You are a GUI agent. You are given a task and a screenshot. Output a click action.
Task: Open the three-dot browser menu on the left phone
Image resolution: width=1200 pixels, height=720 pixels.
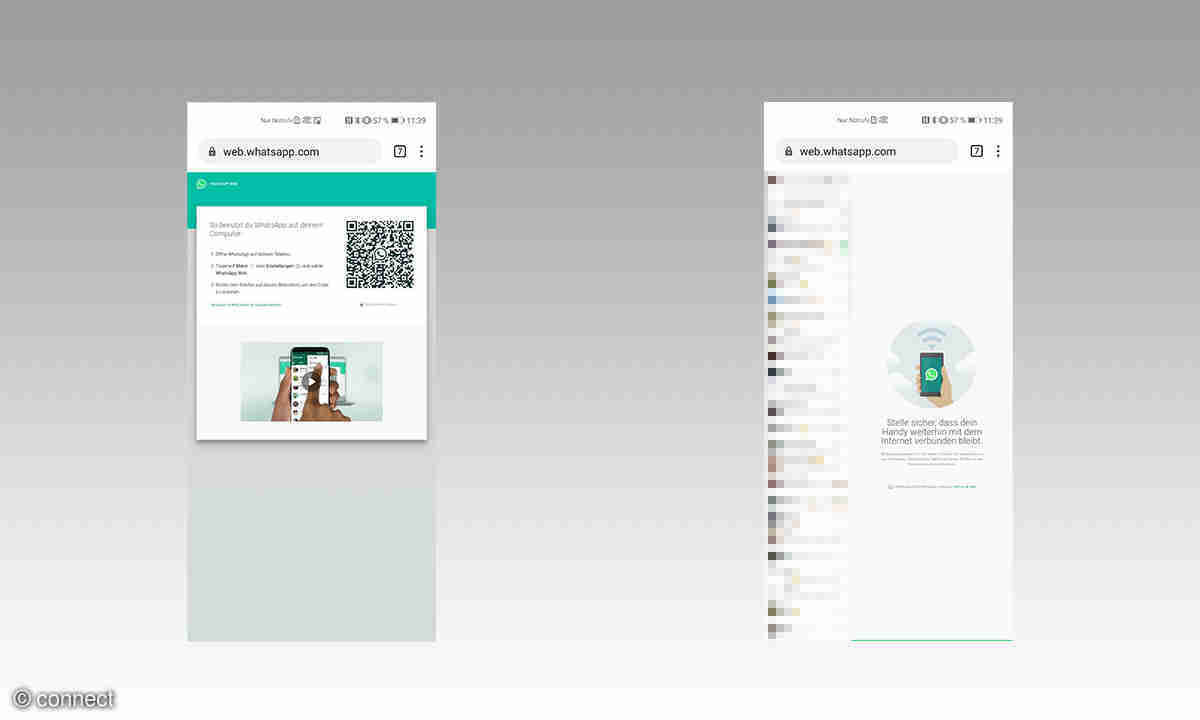point(421,152)
